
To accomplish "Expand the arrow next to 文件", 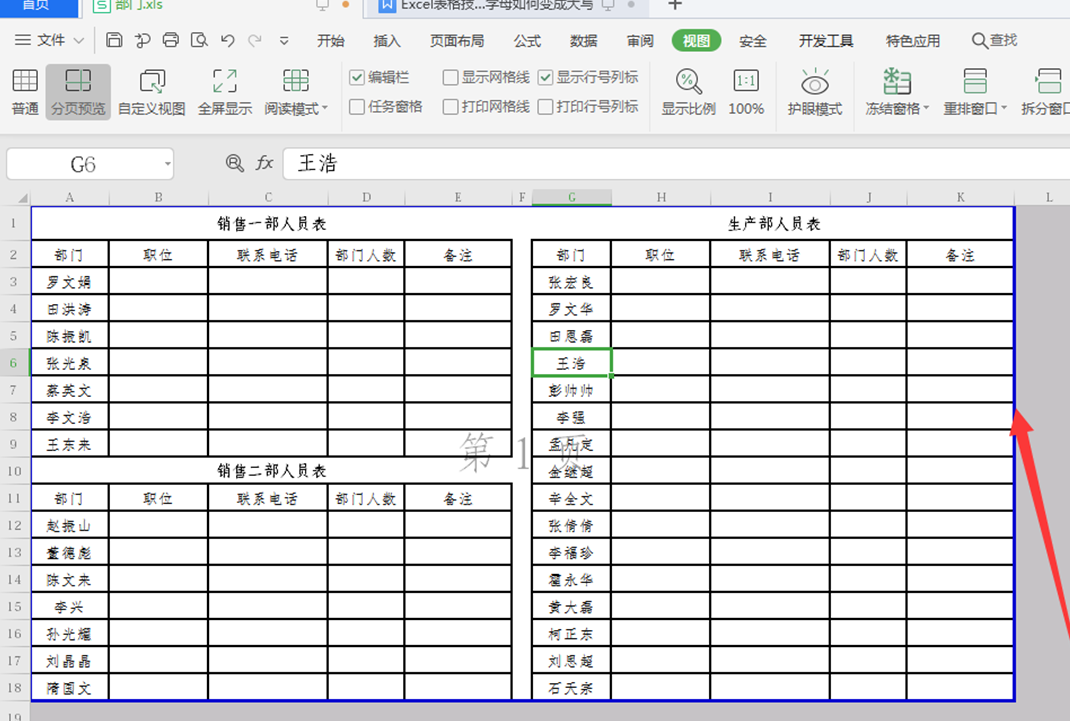I will pyautogui.click(x=79, y=41).
